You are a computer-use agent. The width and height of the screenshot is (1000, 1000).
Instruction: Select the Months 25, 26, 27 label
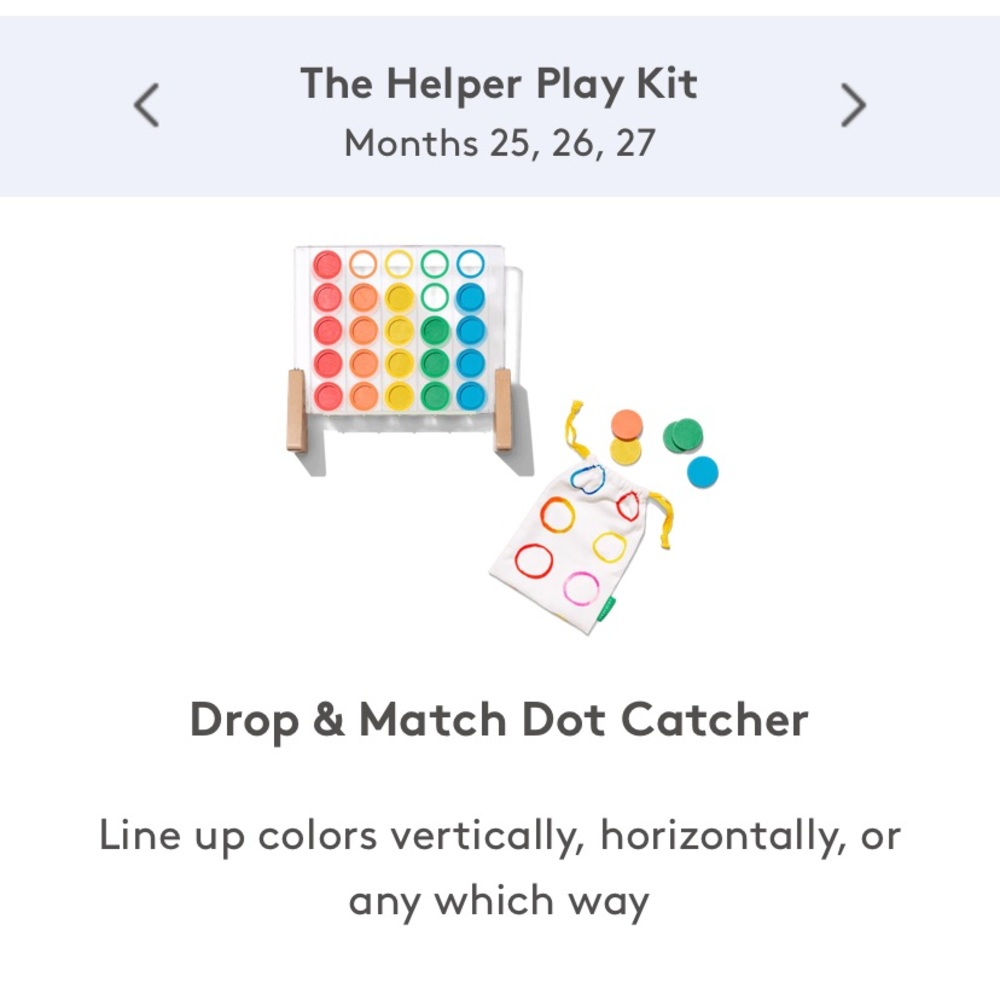coord(500,143)
